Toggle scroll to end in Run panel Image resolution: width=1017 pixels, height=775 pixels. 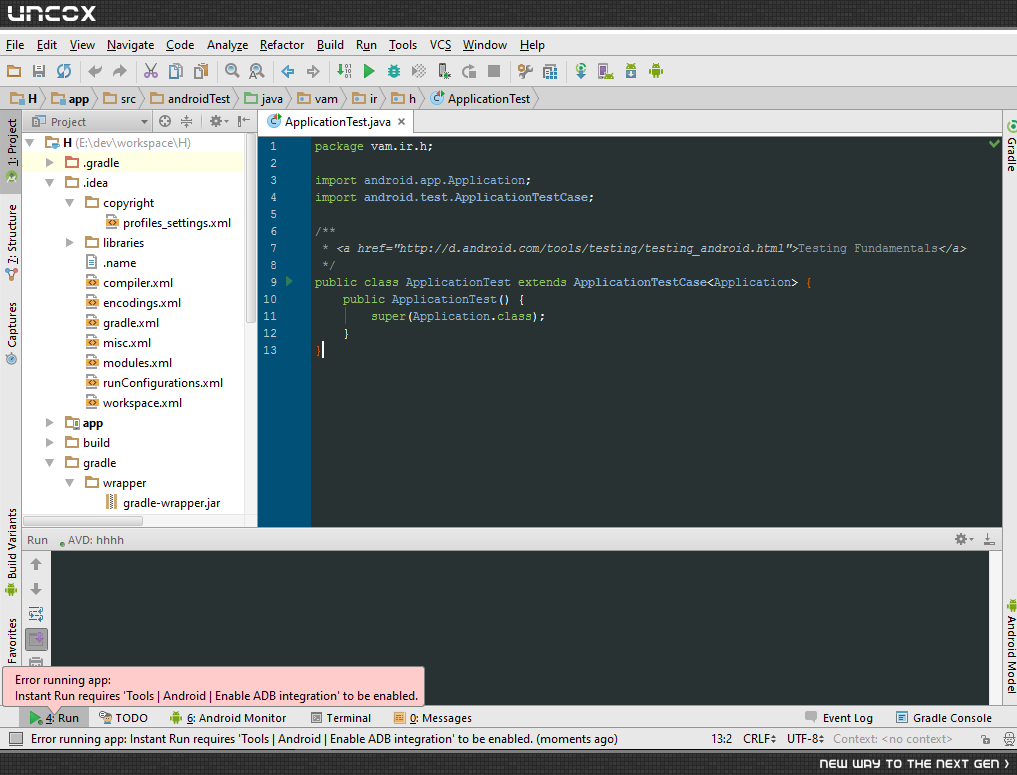36,639
